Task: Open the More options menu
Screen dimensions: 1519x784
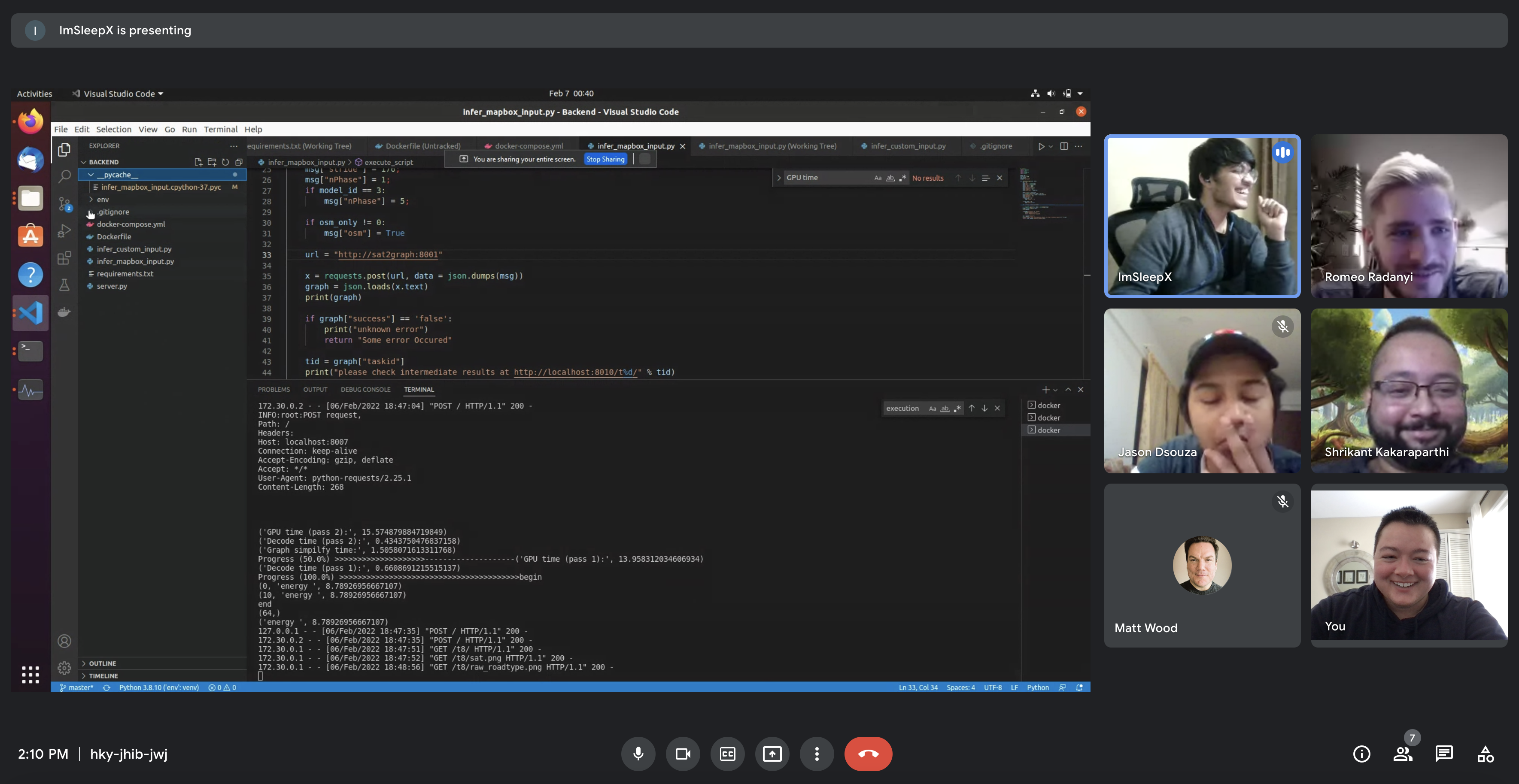Action: pos(817,754)
